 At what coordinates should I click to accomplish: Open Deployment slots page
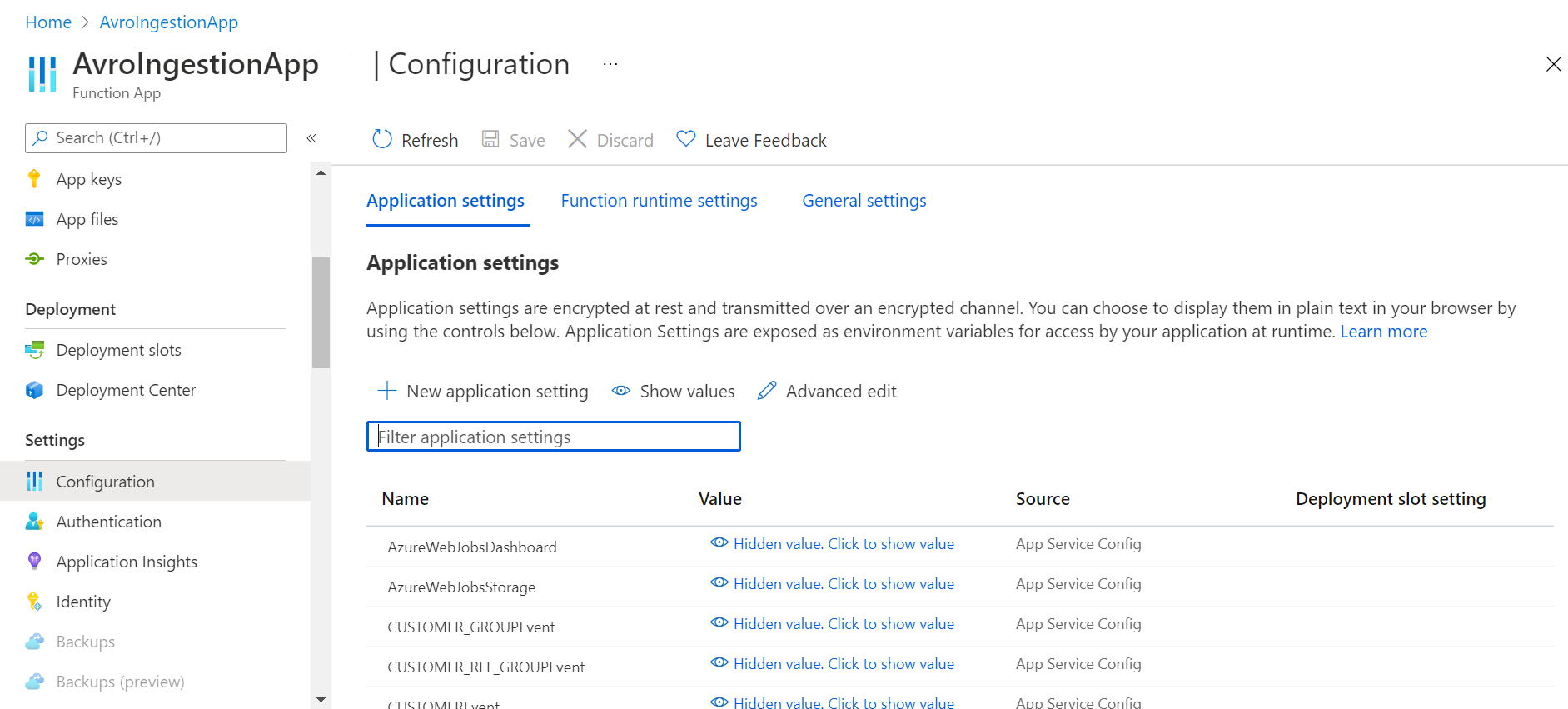click(118, 350)
